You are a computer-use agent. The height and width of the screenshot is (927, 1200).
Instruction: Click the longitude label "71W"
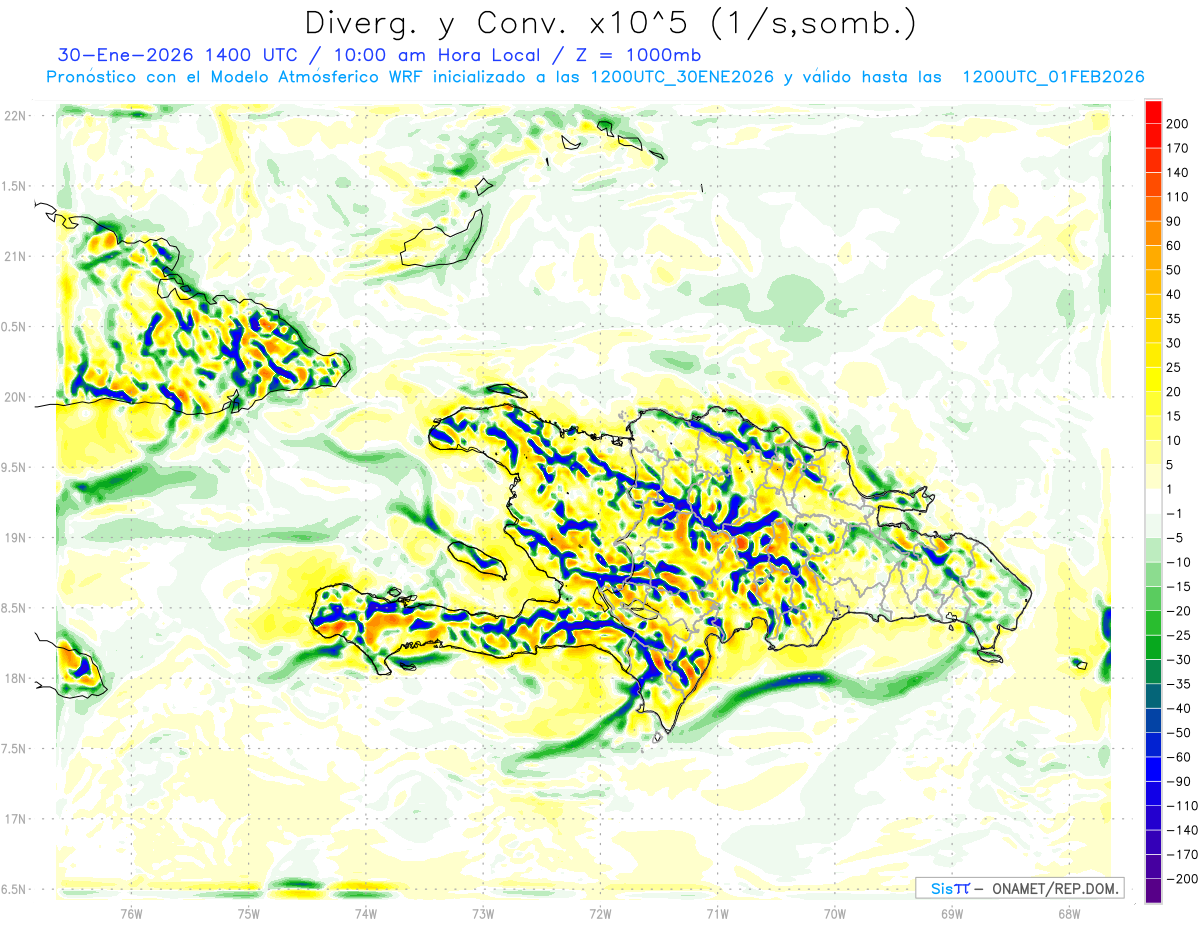pos(717,914)
